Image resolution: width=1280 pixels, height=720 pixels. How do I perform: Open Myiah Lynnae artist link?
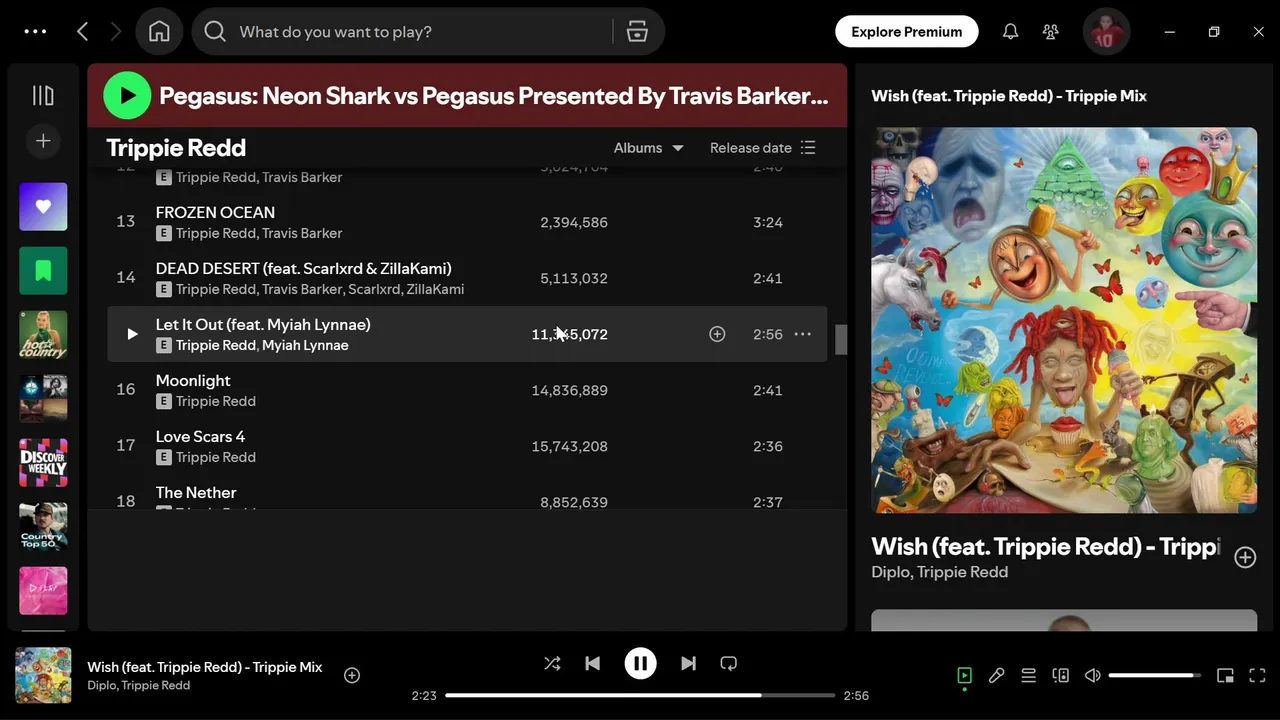tap(305, 345)
